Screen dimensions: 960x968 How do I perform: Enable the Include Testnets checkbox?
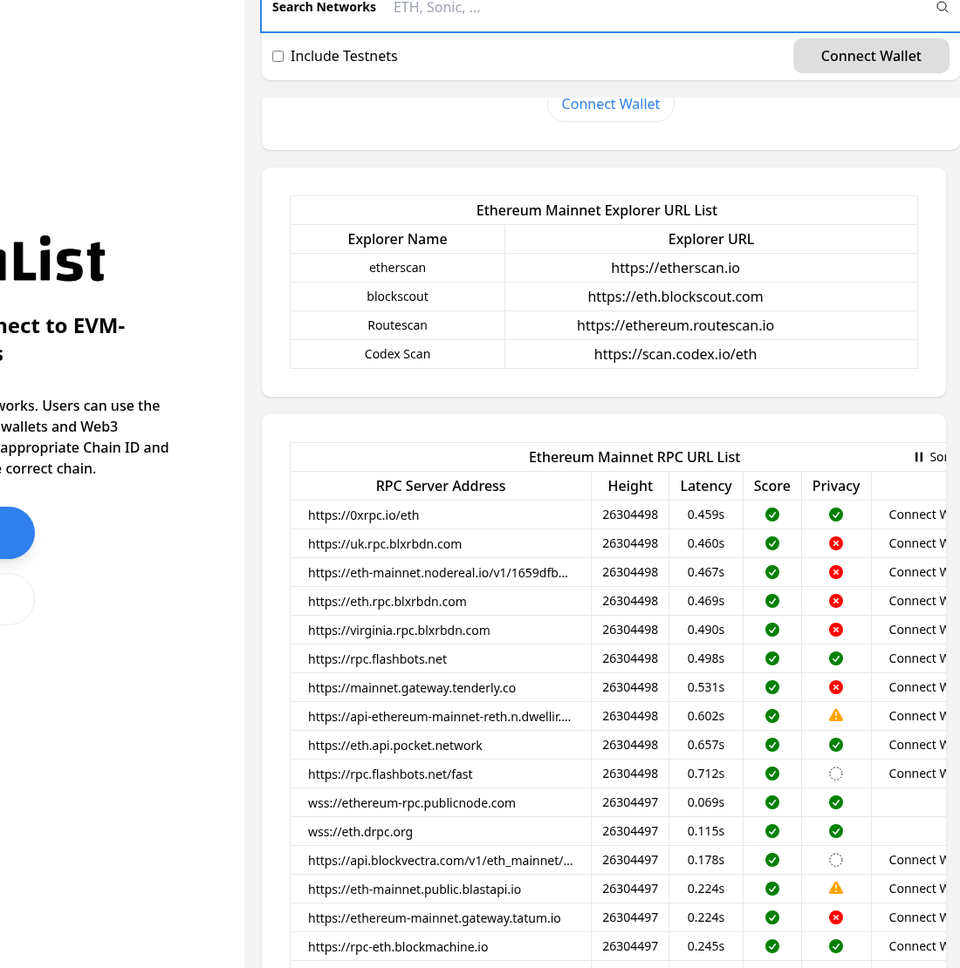(278, 56)
